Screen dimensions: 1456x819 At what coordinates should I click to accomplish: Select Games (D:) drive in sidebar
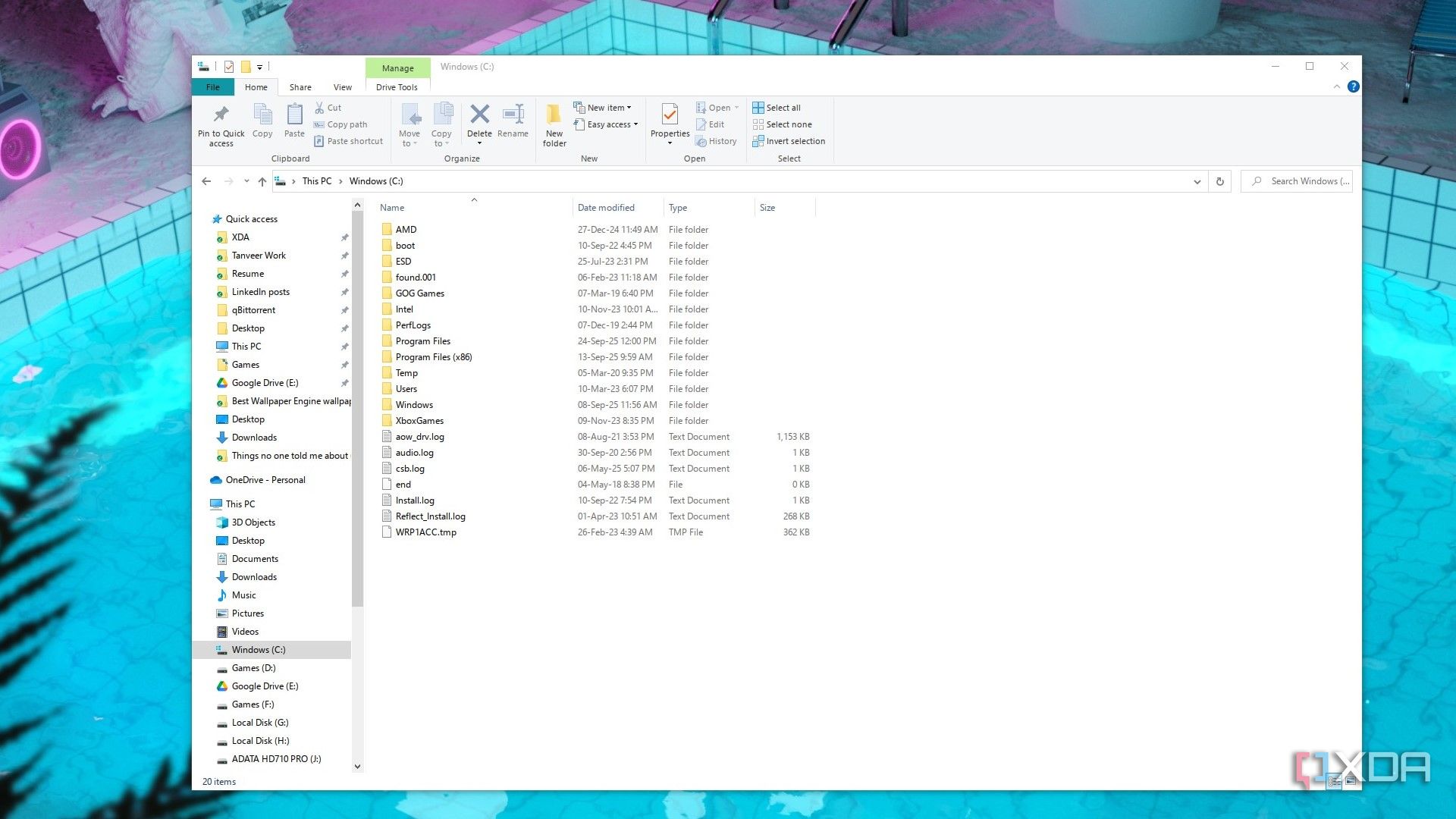tap(253, 668)
